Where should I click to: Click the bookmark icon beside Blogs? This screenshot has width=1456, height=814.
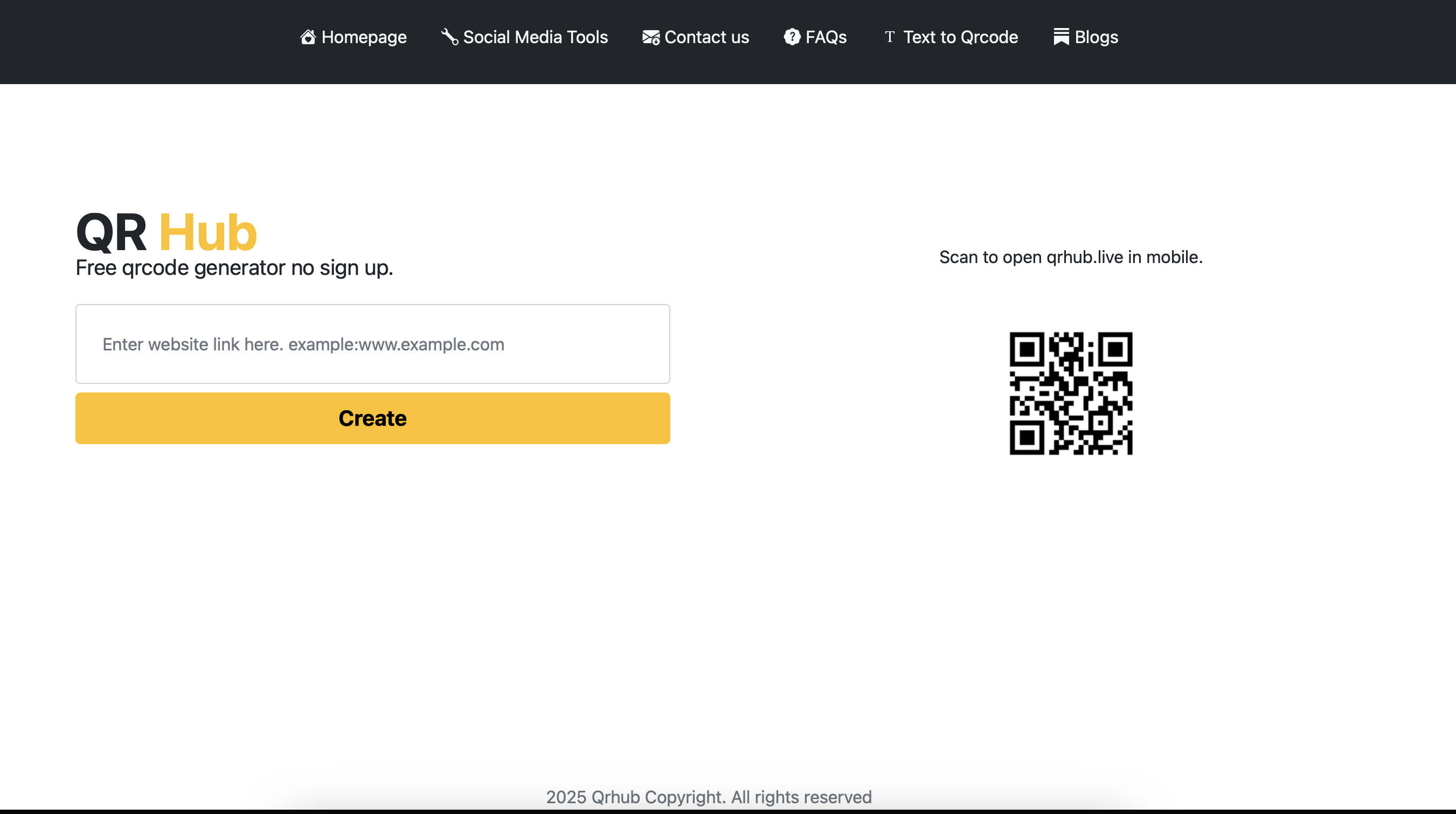click(x=1061, y=37)
